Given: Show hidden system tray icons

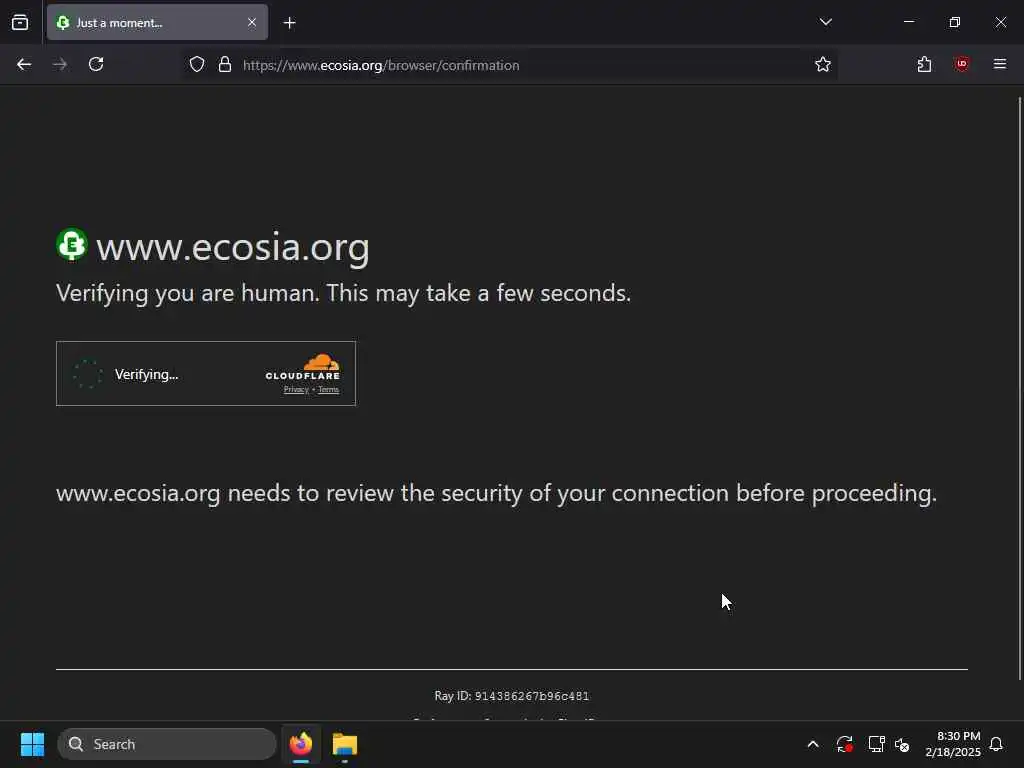Looking at the screenshot, I should click(813, 744).
